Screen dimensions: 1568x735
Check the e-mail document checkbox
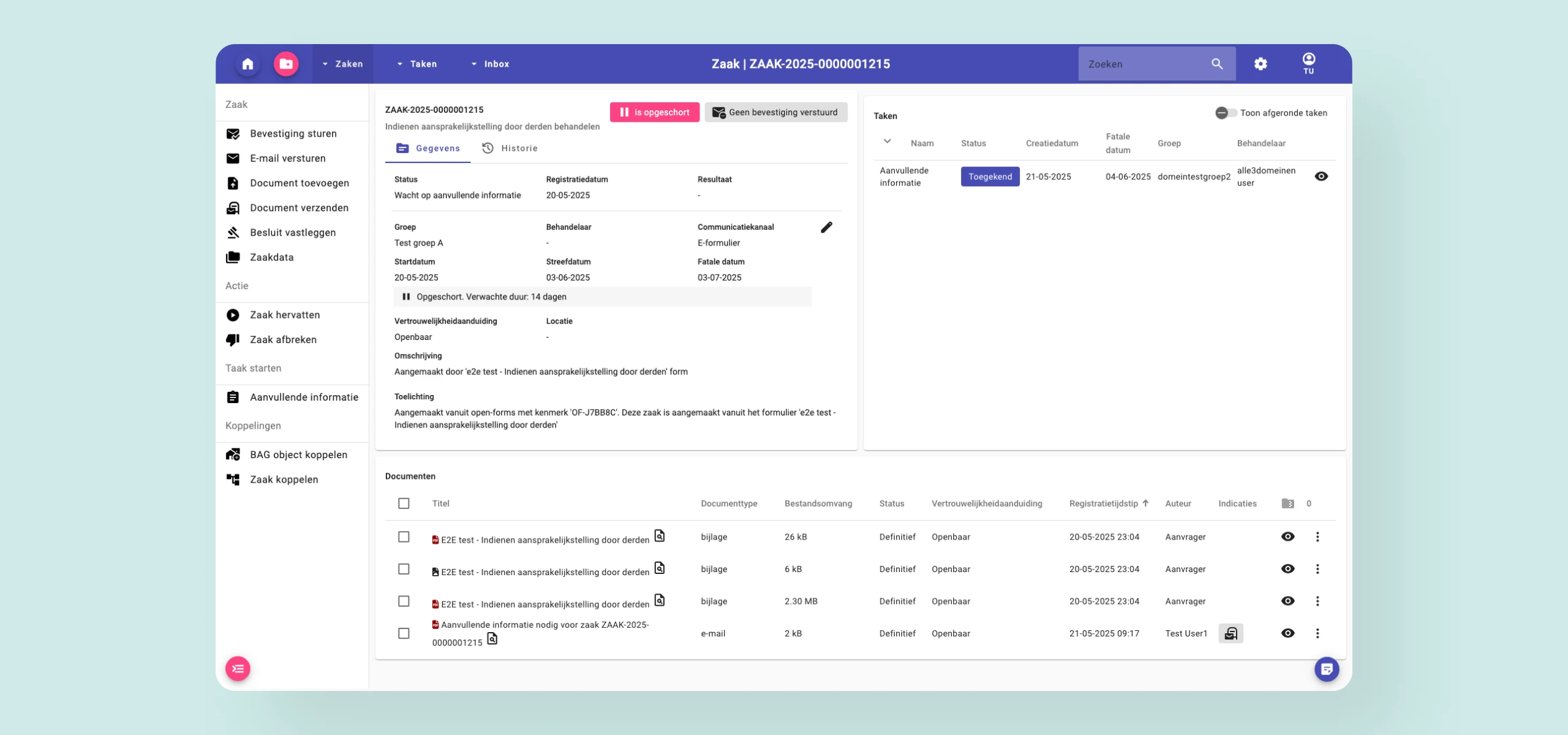(x=404, y=633)
